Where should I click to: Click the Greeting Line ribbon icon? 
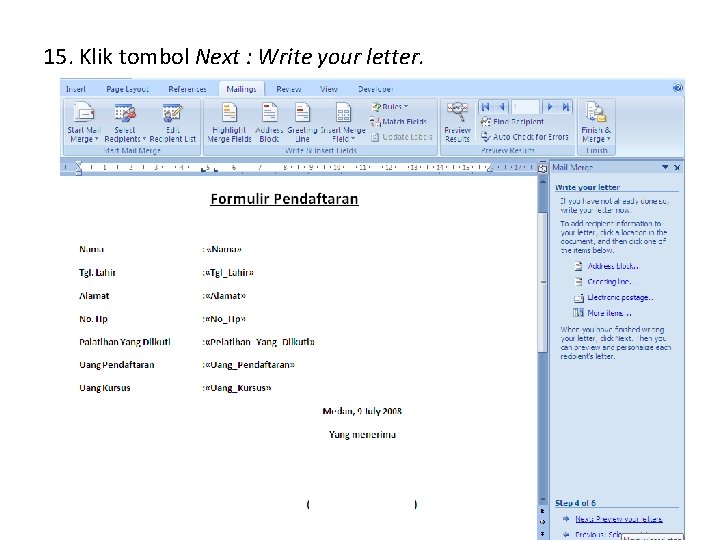[302, 123]
